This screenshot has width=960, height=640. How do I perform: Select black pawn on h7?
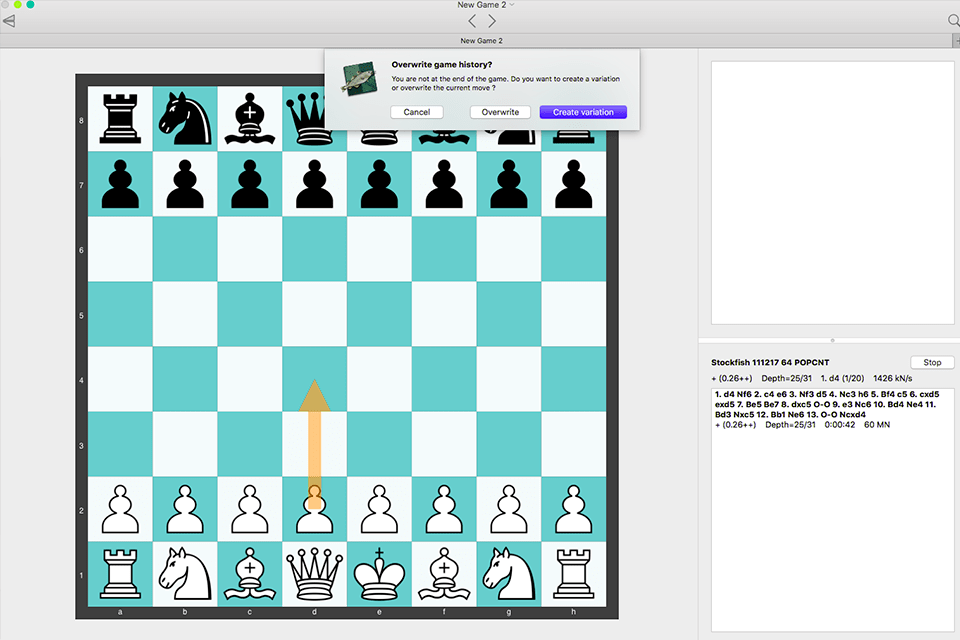[x=574, y=184]
